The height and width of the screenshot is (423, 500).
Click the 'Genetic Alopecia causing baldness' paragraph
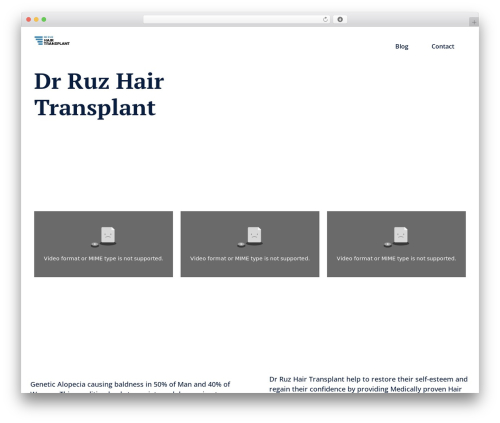[x=130, y=387]
